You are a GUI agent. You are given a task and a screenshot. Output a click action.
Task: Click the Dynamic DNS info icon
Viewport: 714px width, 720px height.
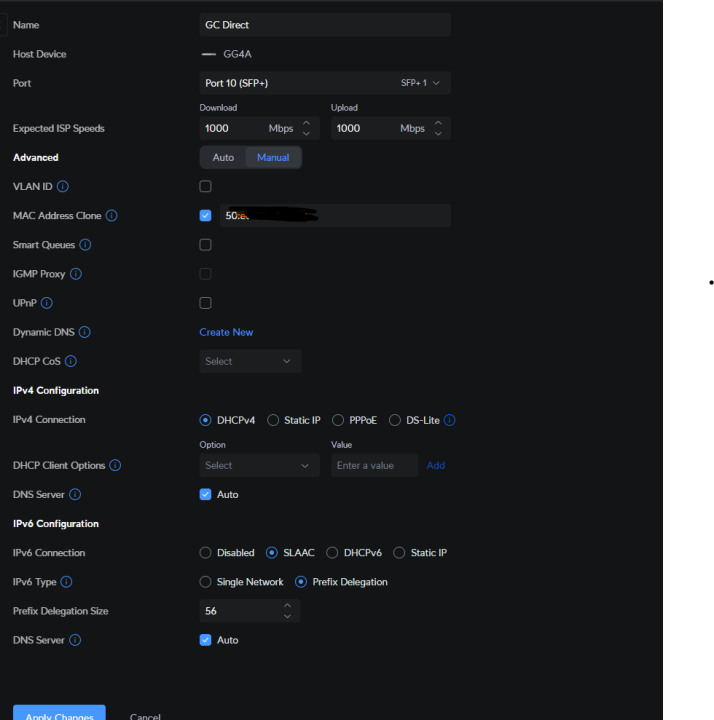click(84, 332)
